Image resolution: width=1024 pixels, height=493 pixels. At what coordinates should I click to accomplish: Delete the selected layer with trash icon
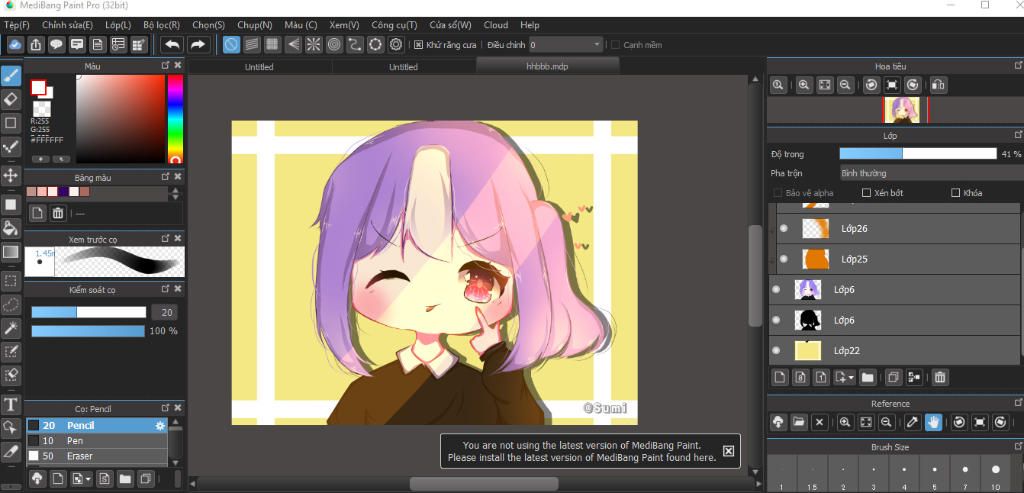click(x=939, y=377)
